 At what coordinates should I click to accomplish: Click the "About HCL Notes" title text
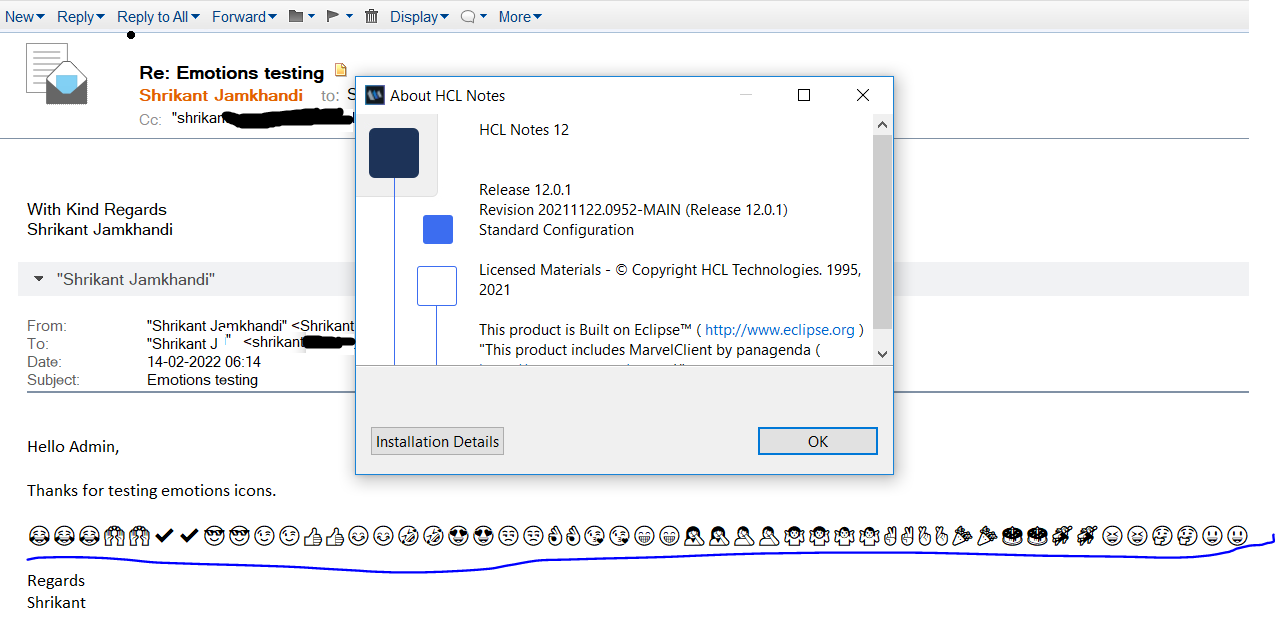tap(448, 96)
